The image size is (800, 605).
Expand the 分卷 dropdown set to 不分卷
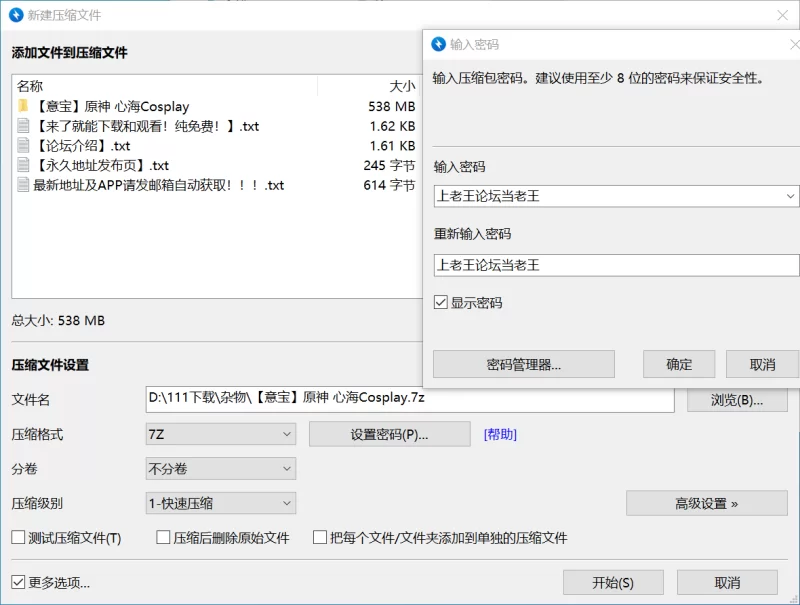pyautogui.click(x=220, y=468)
